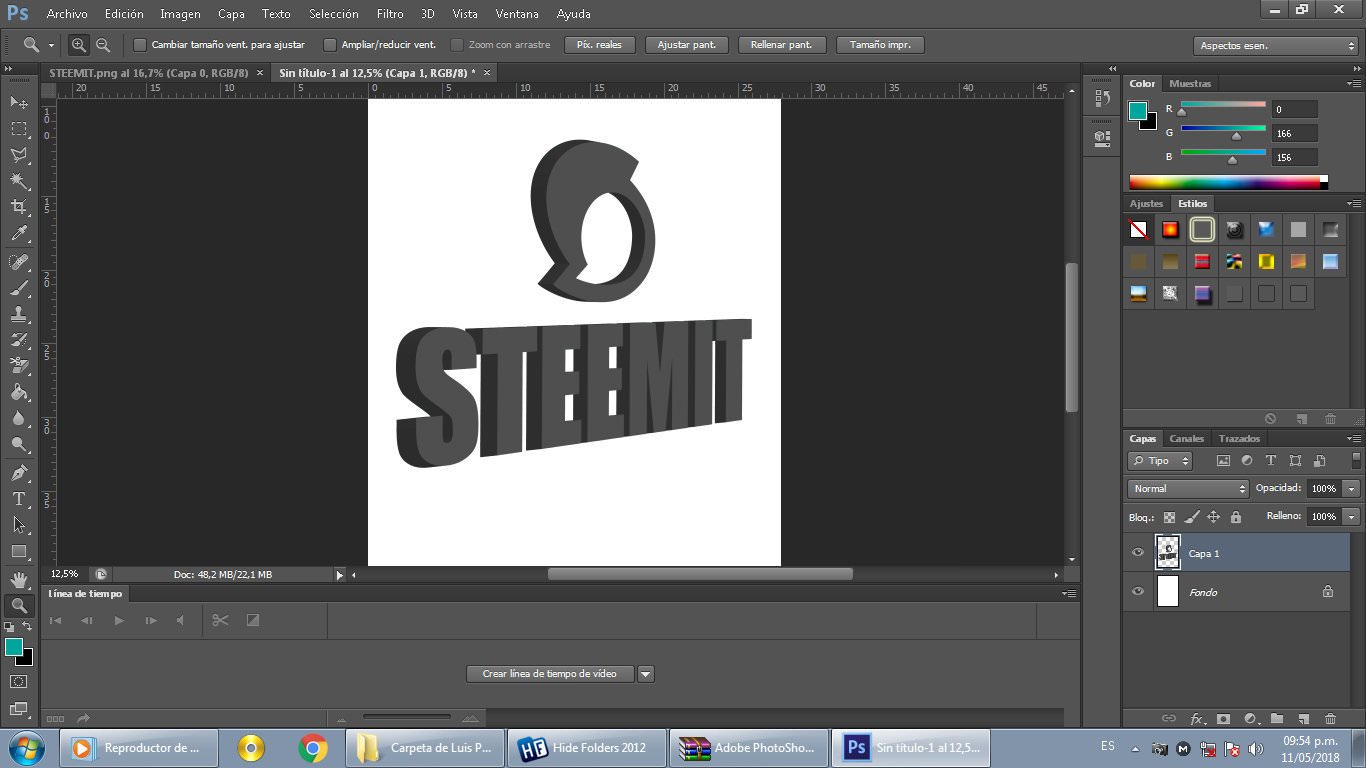The image size is (1366, 768).
Task: Open the Color panel options menu
Action: (x=1354, y=84)
